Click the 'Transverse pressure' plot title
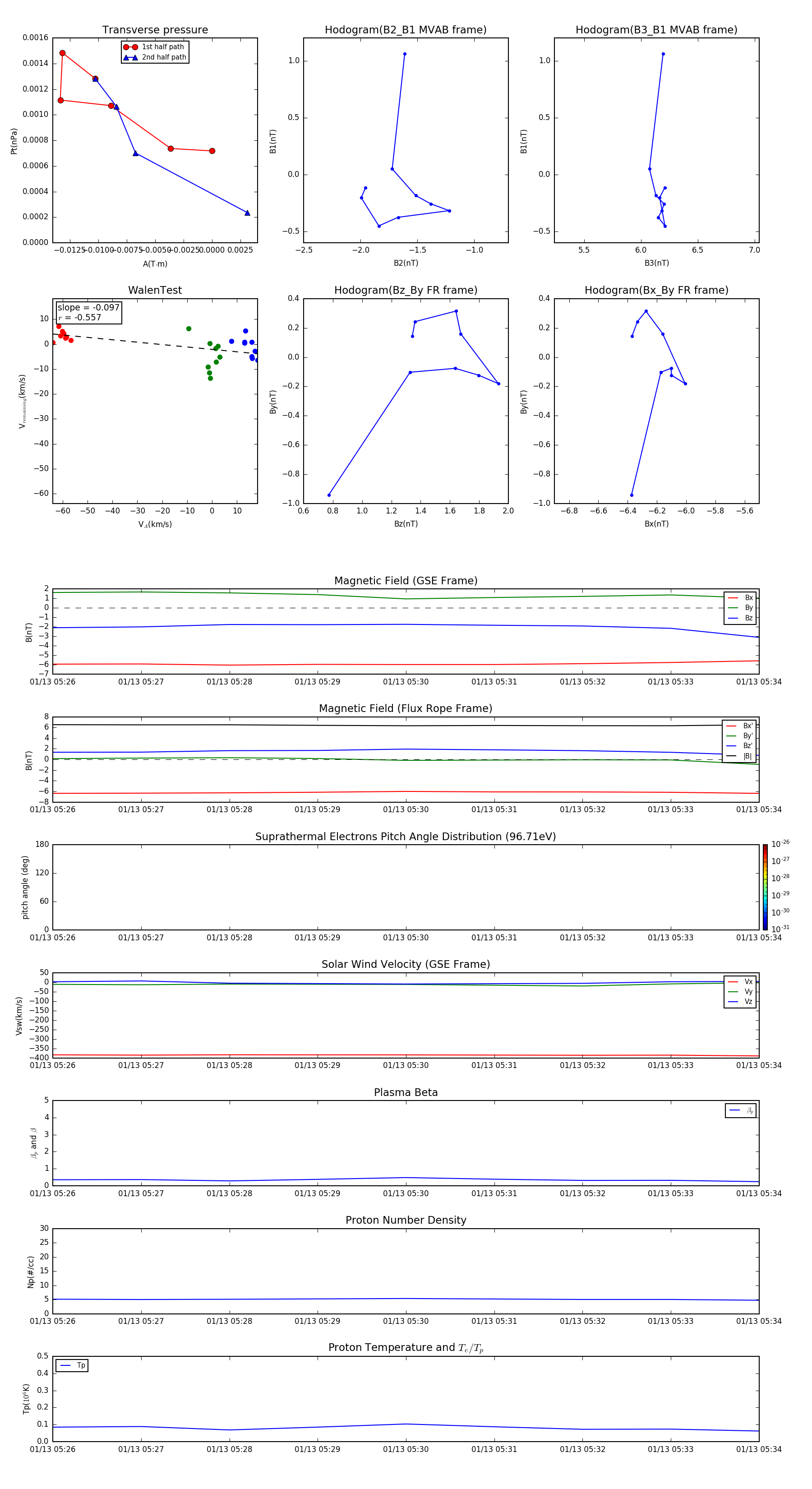The image size is (812, 1489). pos(155,30)
